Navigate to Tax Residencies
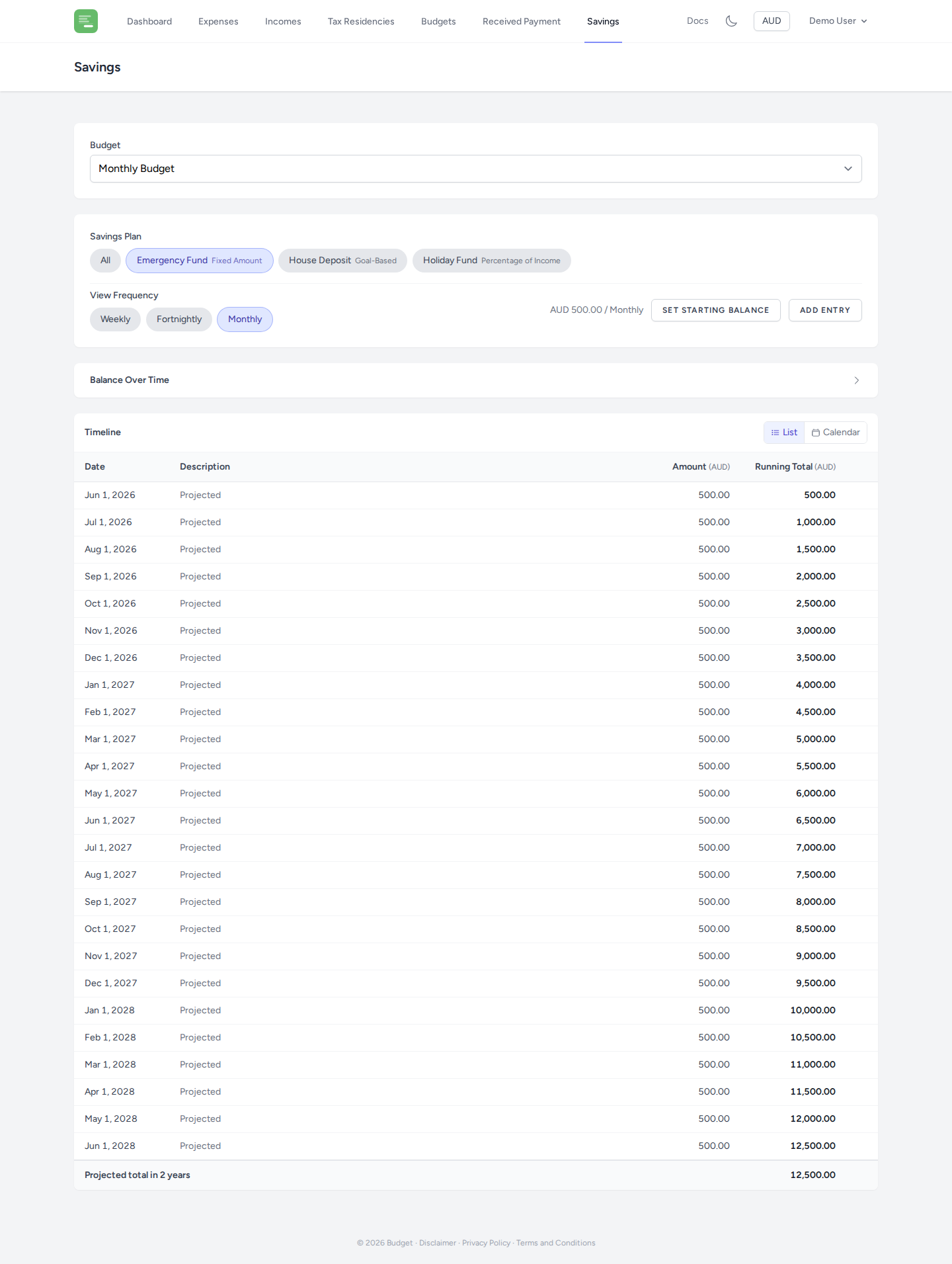This screenshot has width=952, height=1264. (361, 21)
